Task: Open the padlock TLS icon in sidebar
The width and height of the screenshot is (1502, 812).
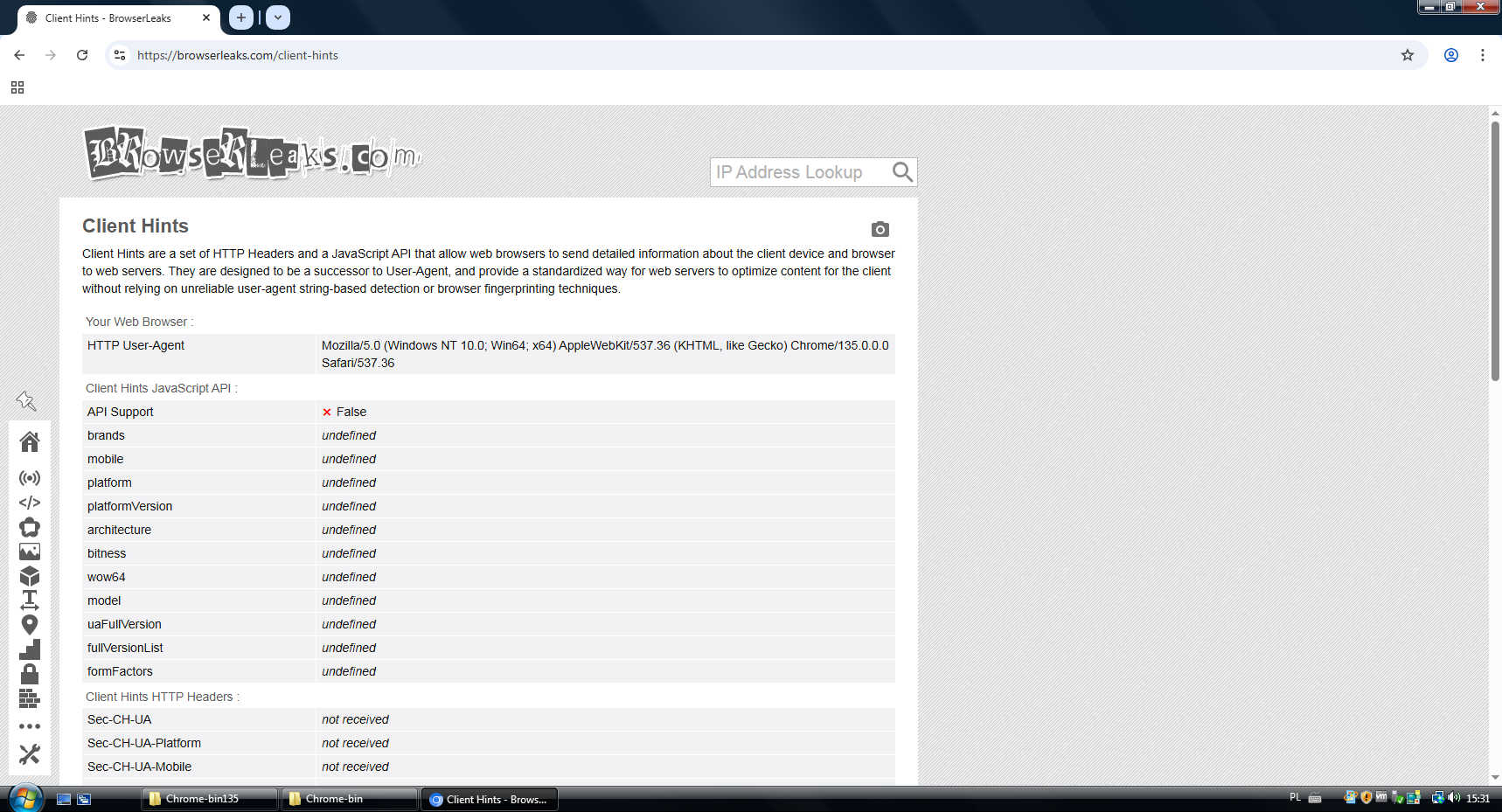Action: click(30, 674)
